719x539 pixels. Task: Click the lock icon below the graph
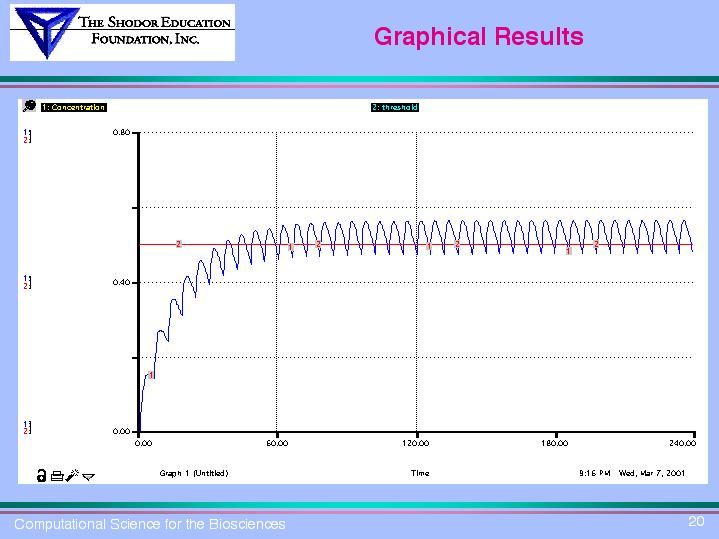(x=40, y=475)
